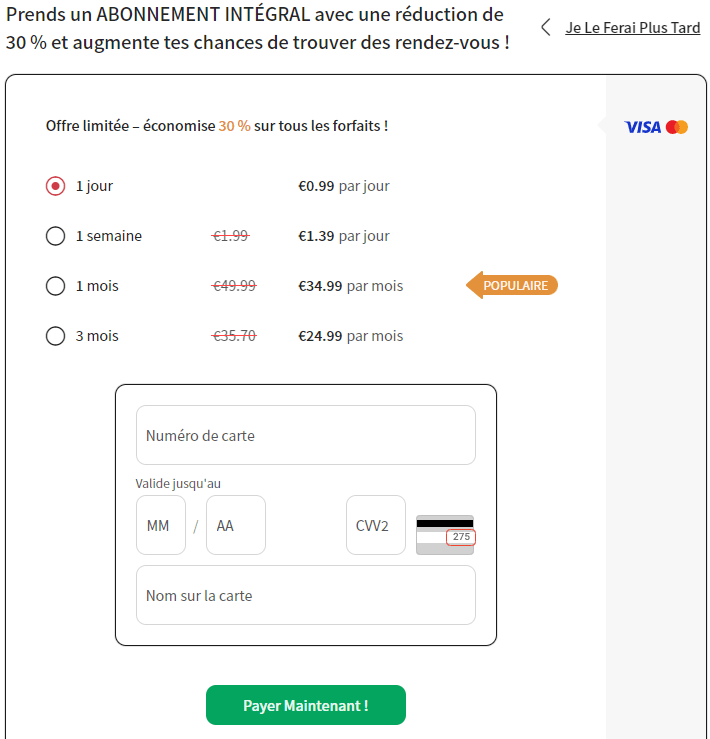Focus the Numéro de carte field
Image resolution: width=710 pixels, height=739 pixels.
[x=306, y=435]
